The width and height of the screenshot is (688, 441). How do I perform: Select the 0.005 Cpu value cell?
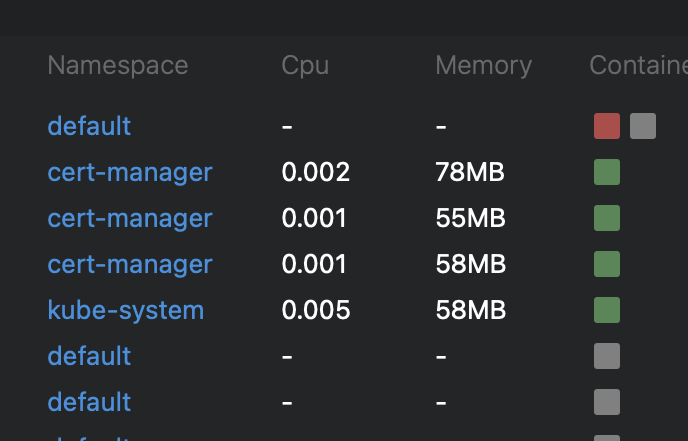coord(316,310)
